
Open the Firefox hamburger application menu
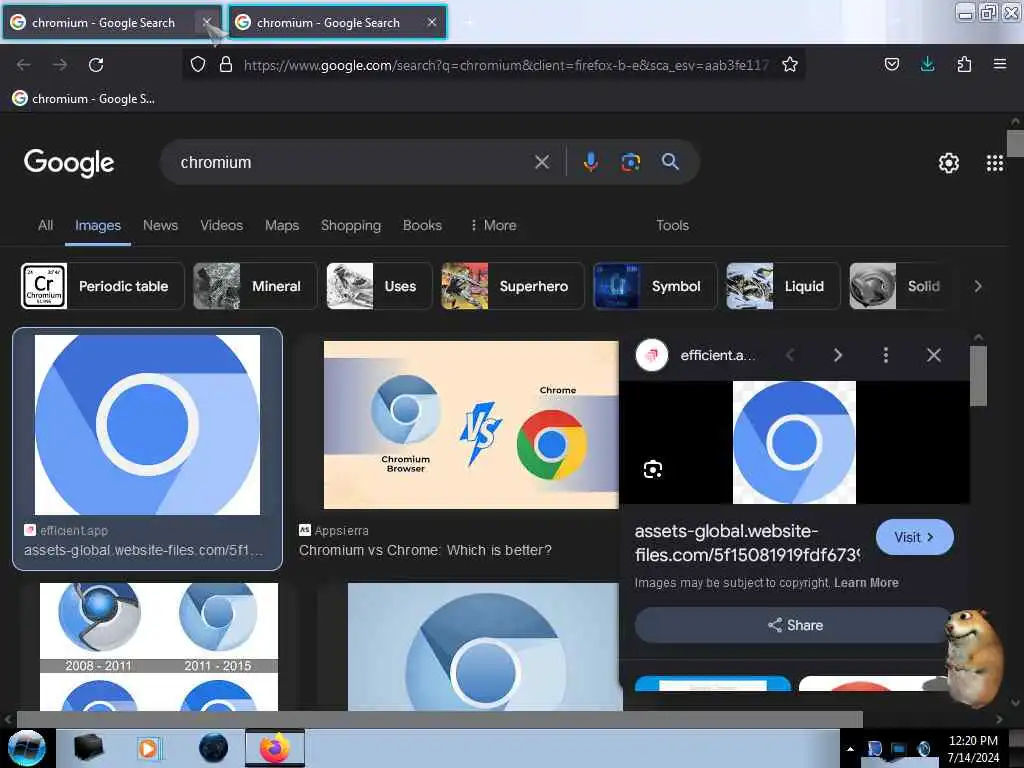(999, 64)
